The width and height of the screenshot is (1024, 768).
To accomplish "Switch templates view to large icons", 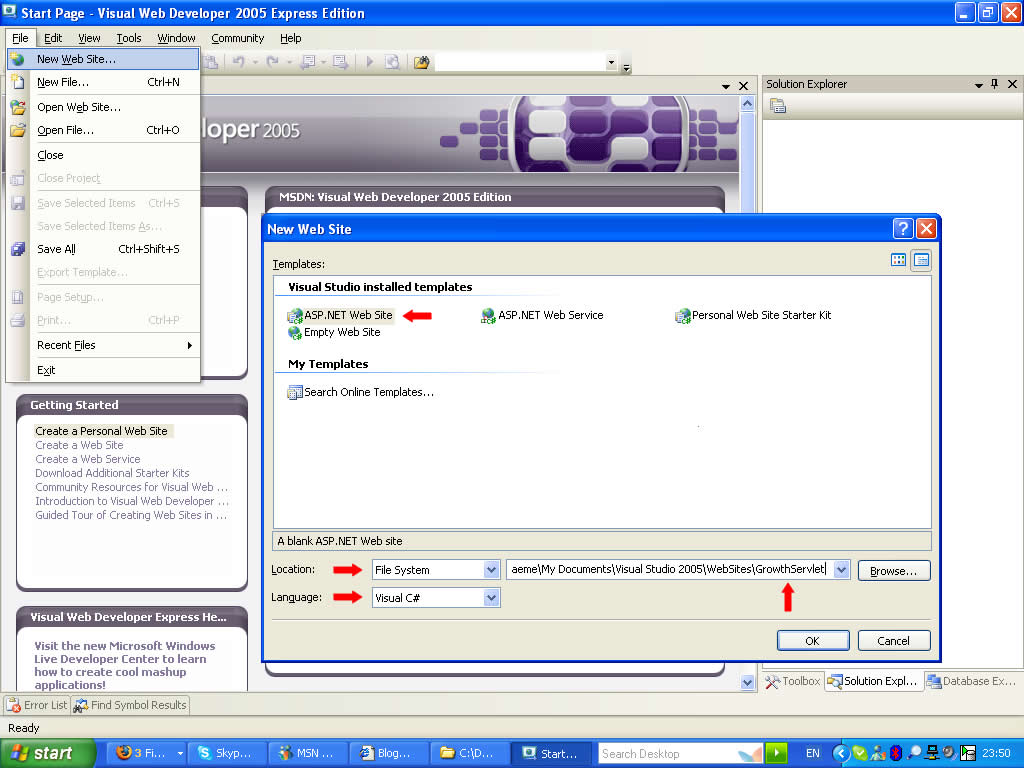I will [899, 261].
